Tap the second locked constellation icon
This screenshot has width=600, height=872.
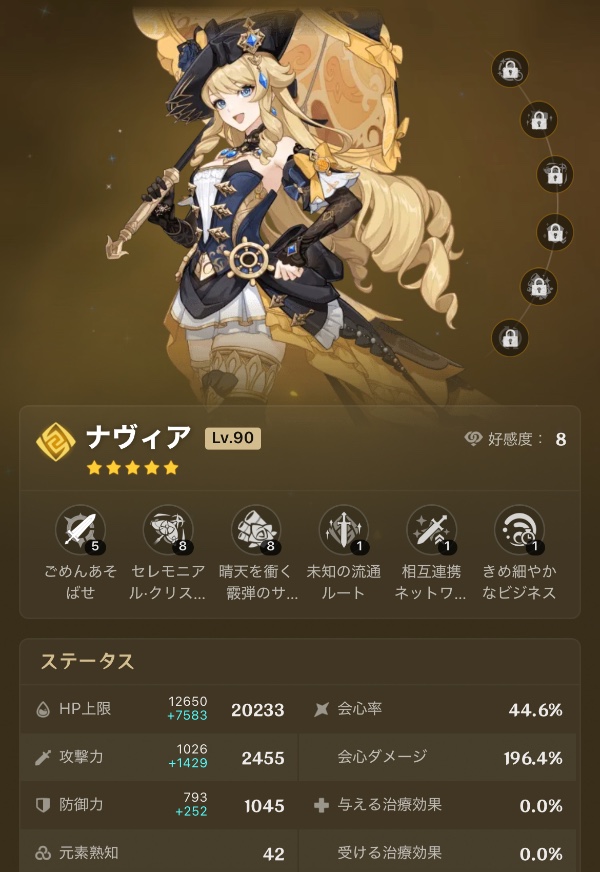[538, 120]
